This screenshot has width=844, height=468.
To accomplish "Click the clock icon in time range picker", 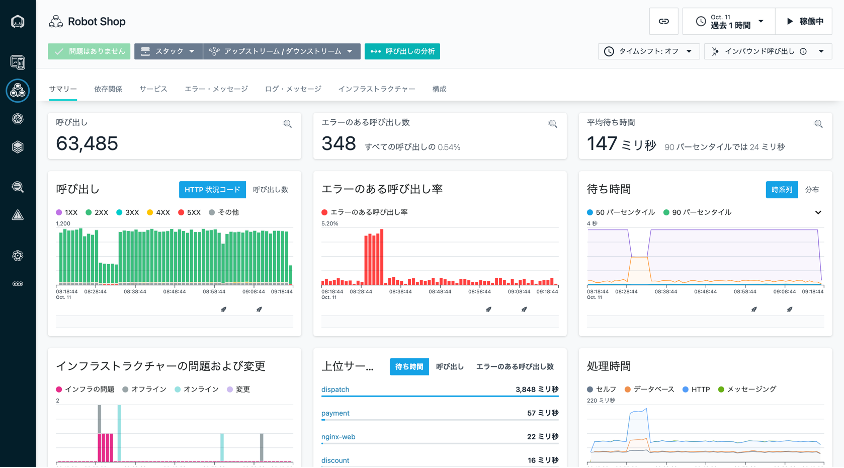I will pos(701,22).
